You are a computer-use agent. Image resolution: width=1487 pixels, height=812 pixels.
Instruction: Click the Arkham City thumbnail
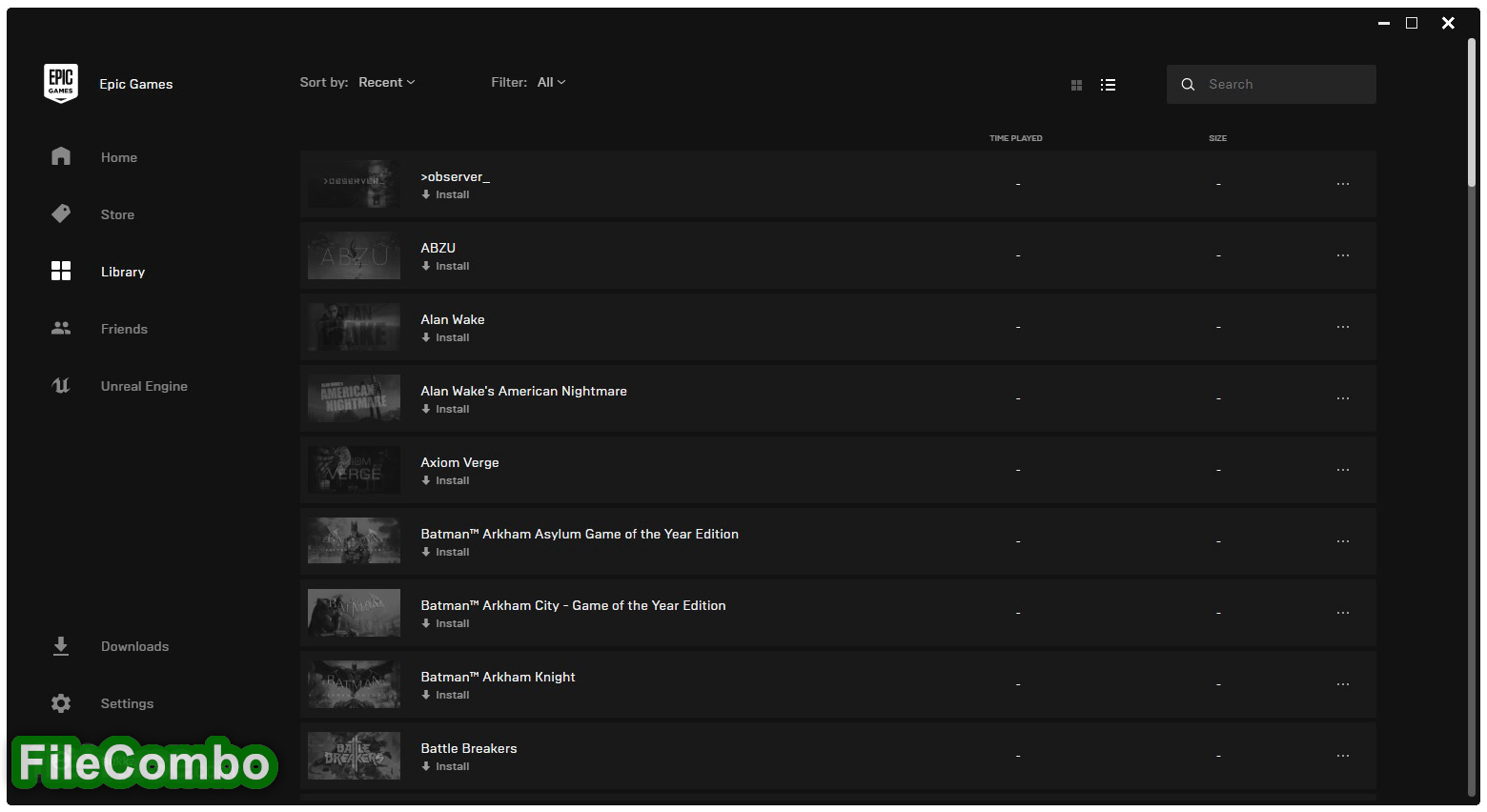pos(354,613)
